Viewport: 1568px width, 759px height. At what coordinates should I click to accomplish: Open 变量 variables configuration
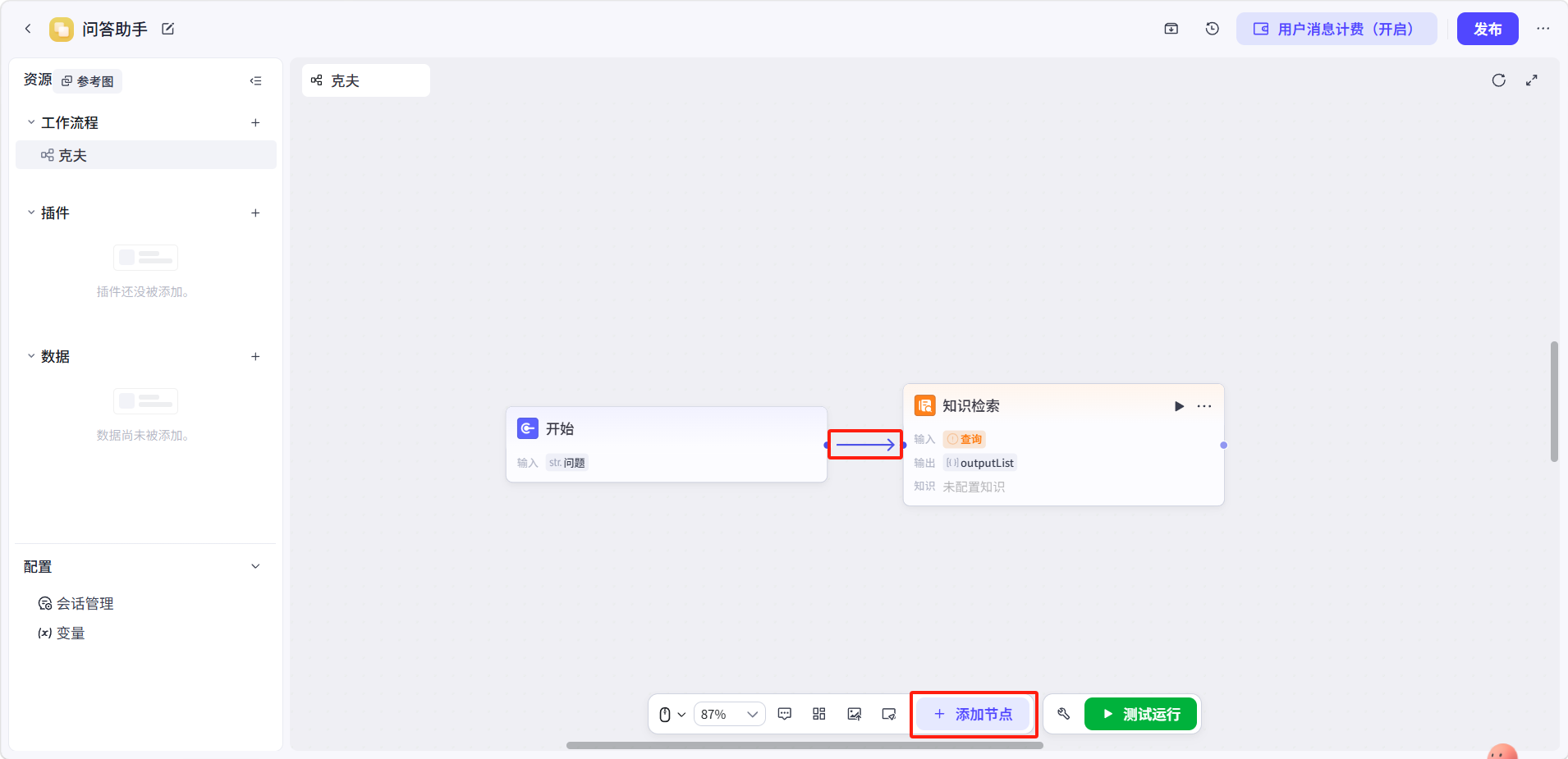62,633
